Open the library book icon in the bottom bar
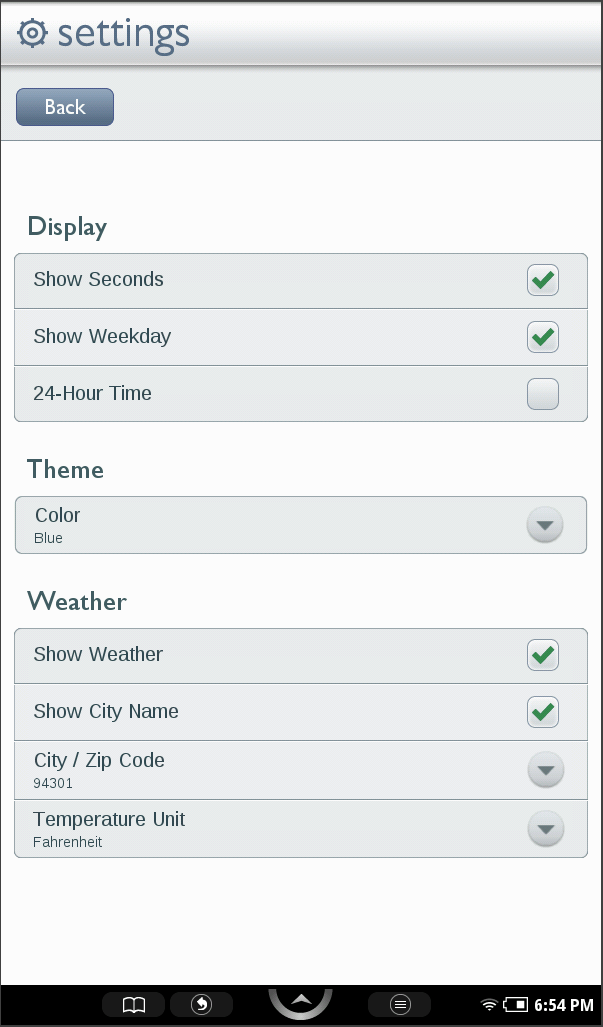Screen dimensions: 603x1027 point(133,1005)
